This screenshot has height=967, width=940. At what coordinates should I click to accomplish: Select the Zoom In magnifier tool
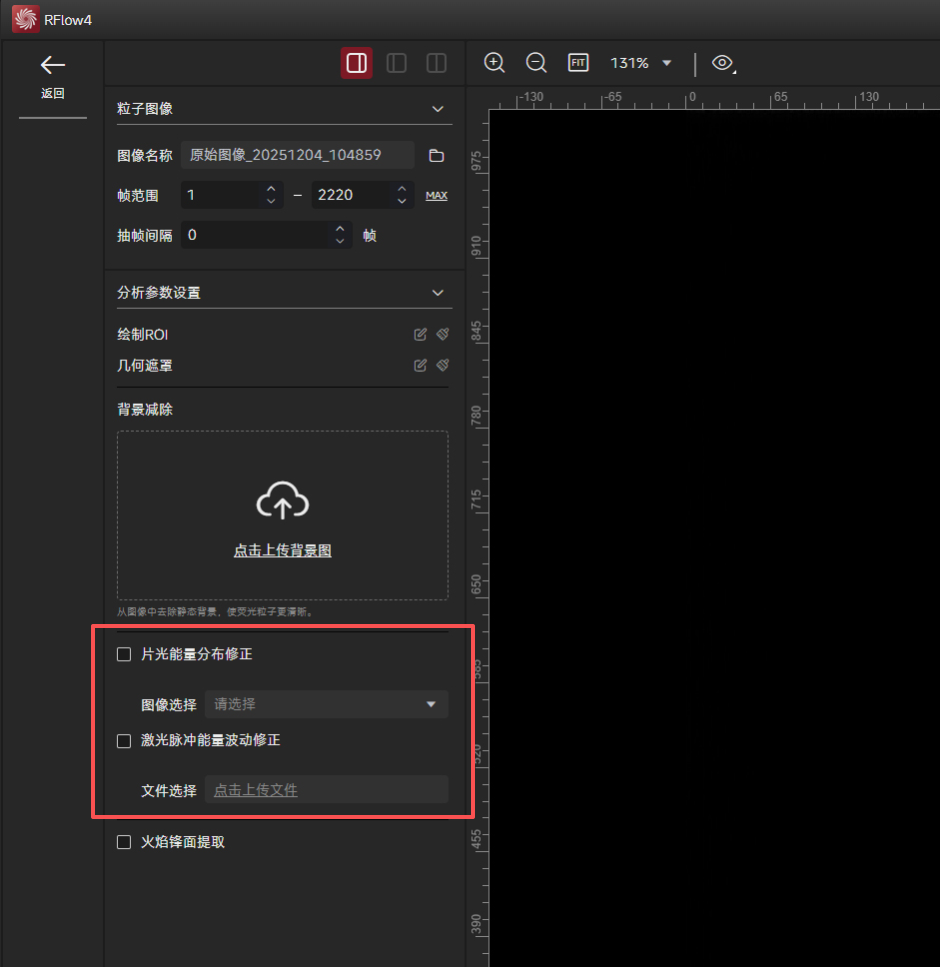494,62
